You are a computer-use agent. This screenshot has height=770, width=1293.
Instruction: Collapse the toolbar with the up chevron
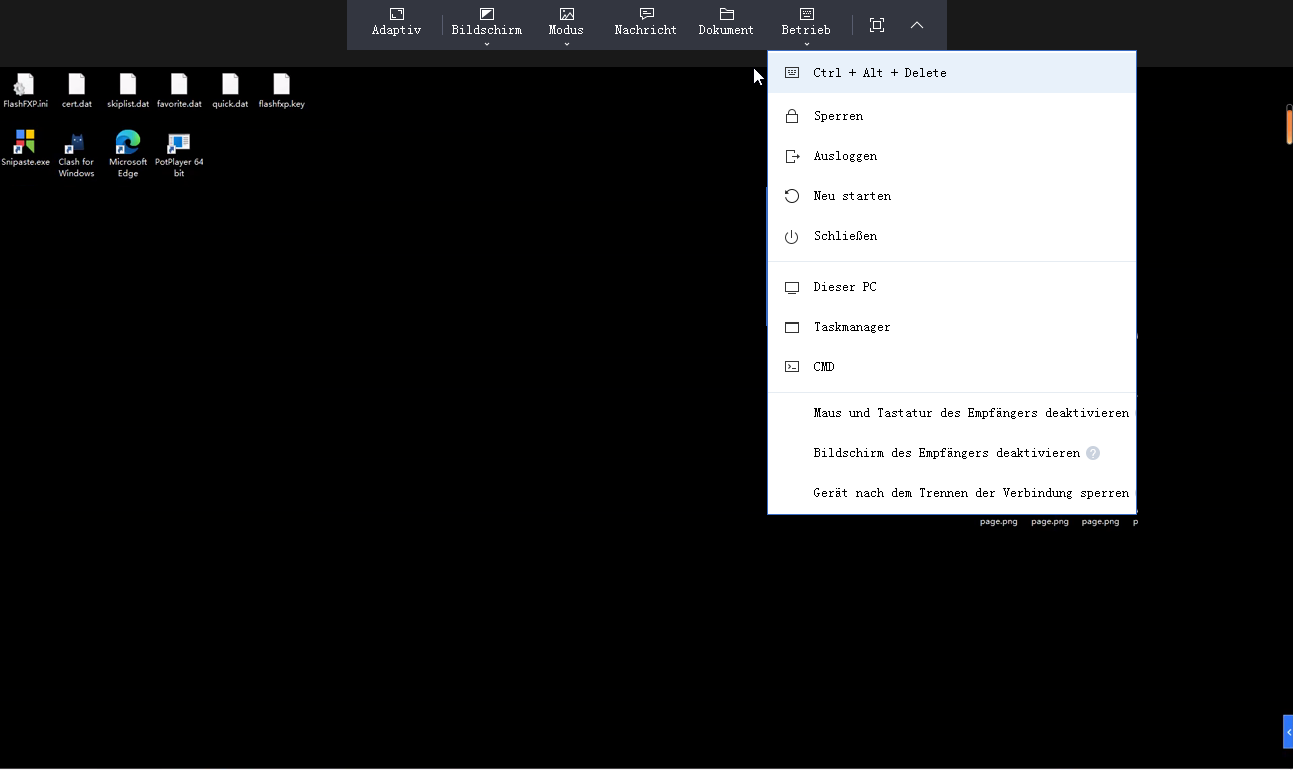click(917, 25)
